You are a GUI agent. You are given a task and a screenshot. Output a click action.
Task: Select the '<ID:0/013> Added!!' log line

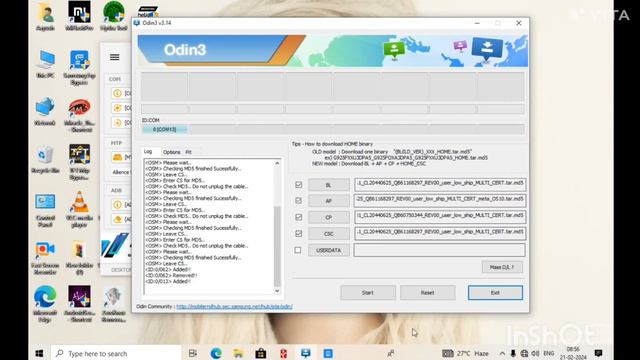(168, 281)
